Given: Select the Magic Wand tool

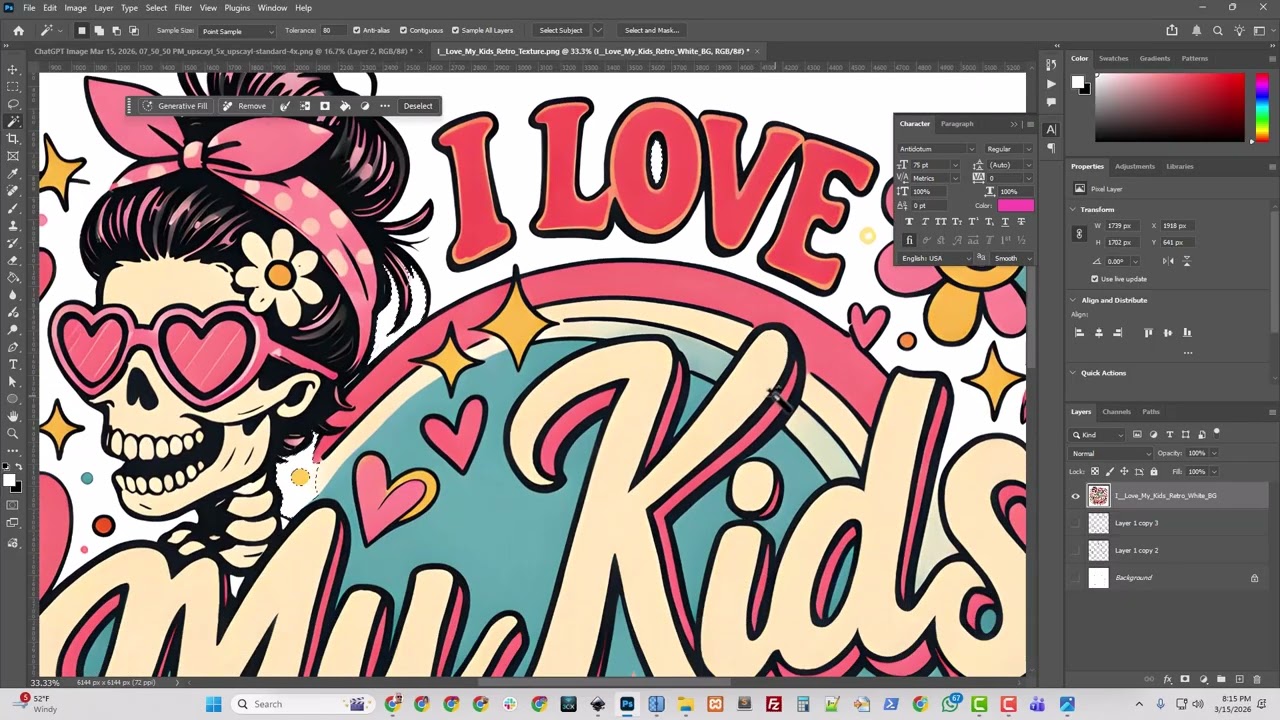Looking at the screenshot, I should (x=13, y=121).
